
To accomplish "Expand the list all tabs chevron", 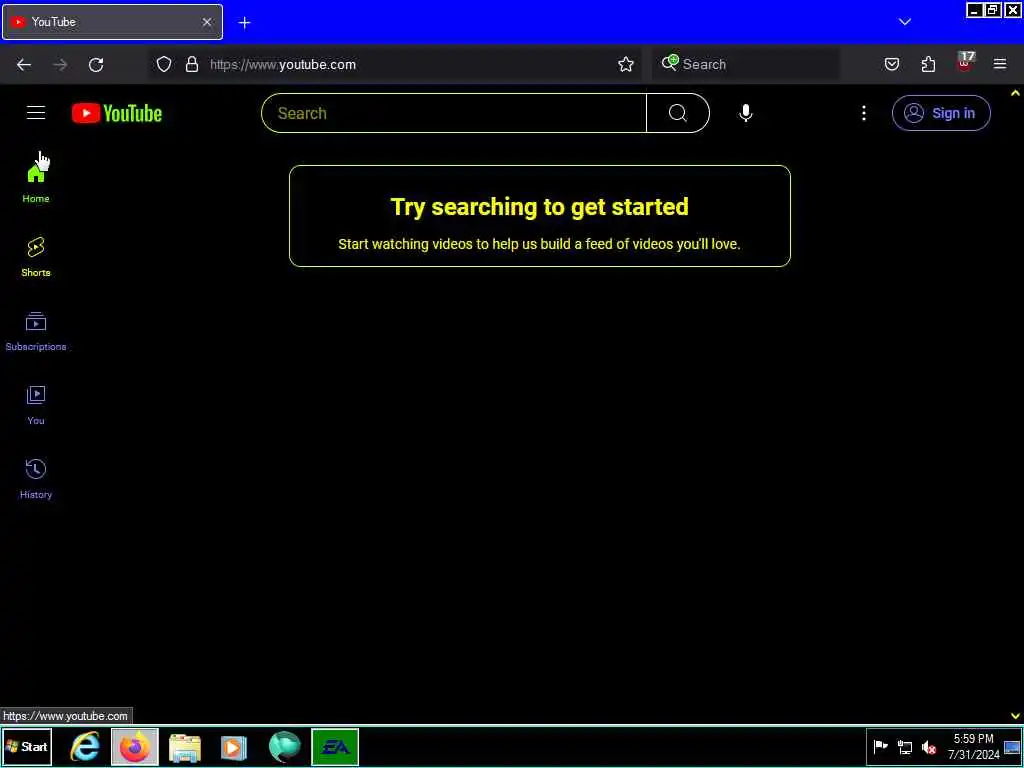I will point(904,22).
